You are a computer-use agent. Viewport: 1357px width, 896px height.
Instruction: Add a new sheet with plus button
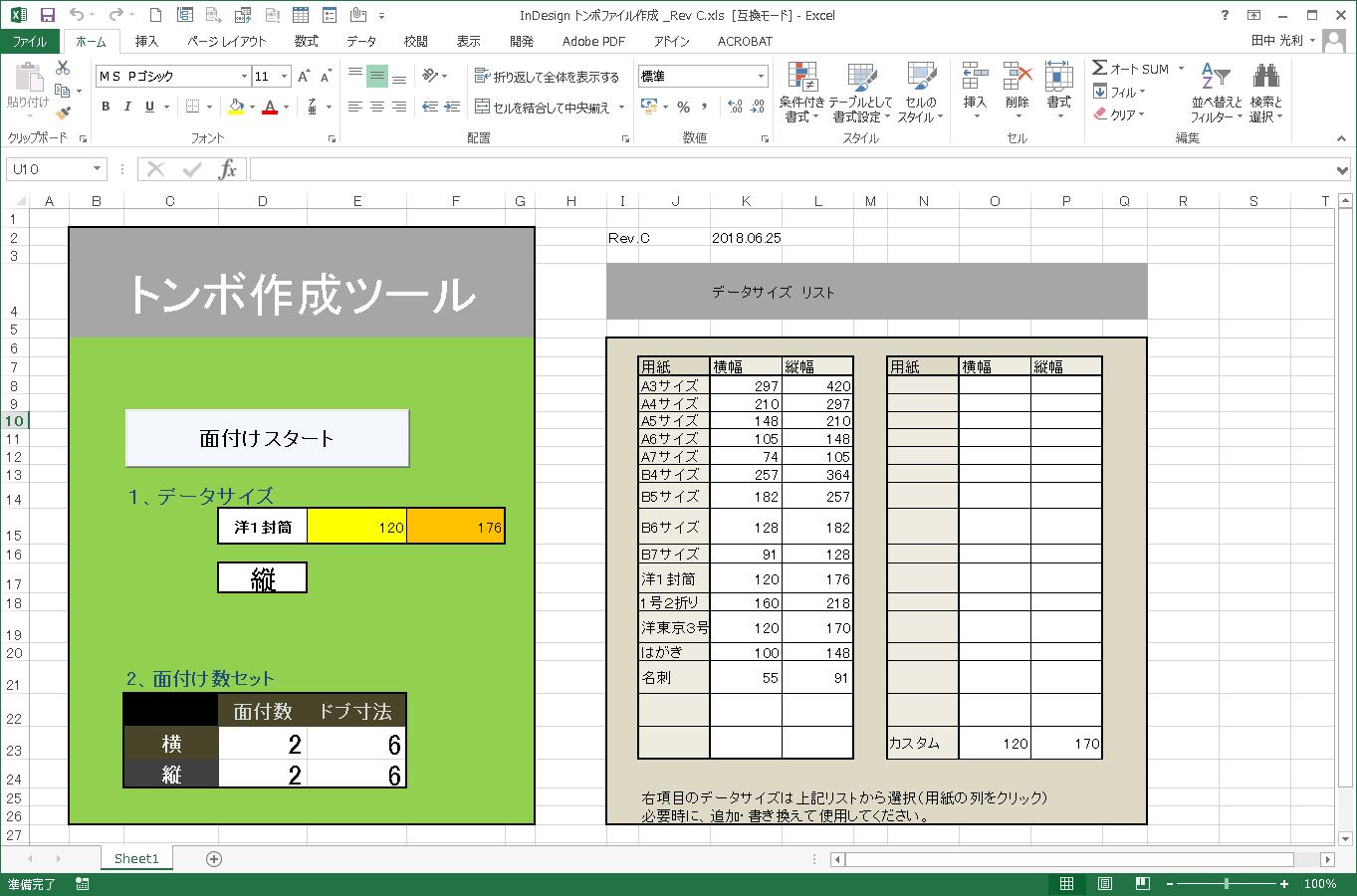[214, 859]
